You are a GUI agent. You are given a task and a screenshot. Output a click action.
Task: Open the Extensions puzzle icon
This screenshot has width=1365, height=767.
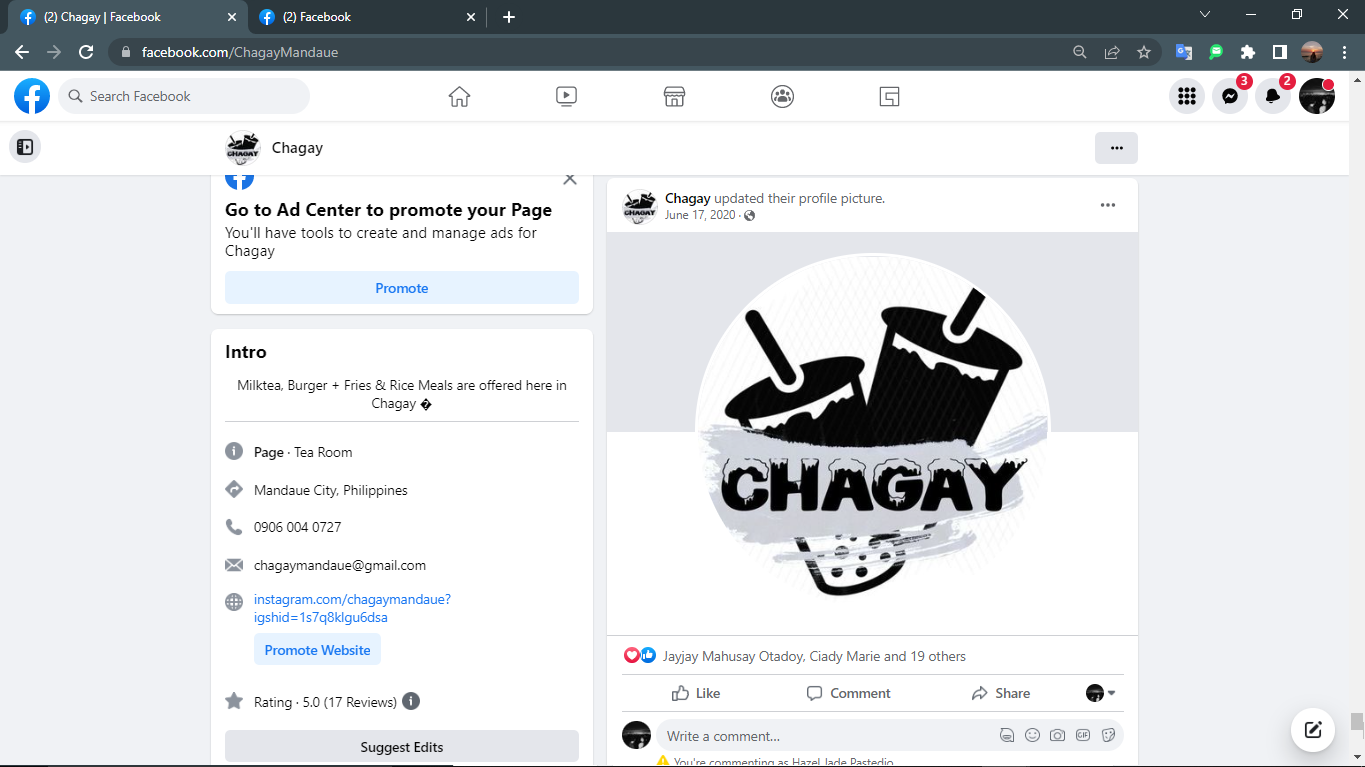coord(1248,52)
